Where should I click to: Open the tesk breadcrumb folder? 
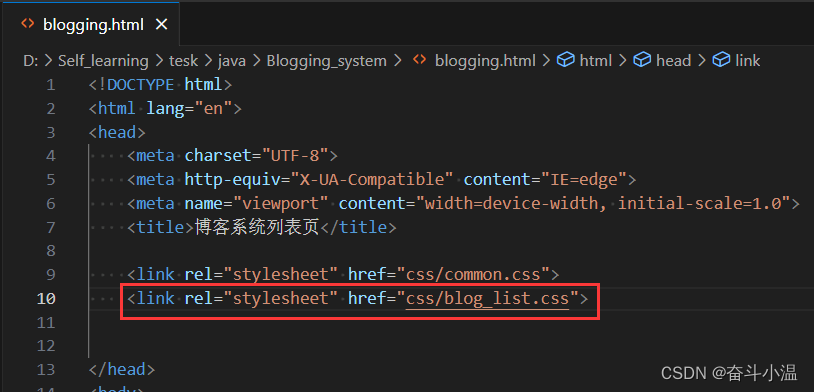point(183,61)
